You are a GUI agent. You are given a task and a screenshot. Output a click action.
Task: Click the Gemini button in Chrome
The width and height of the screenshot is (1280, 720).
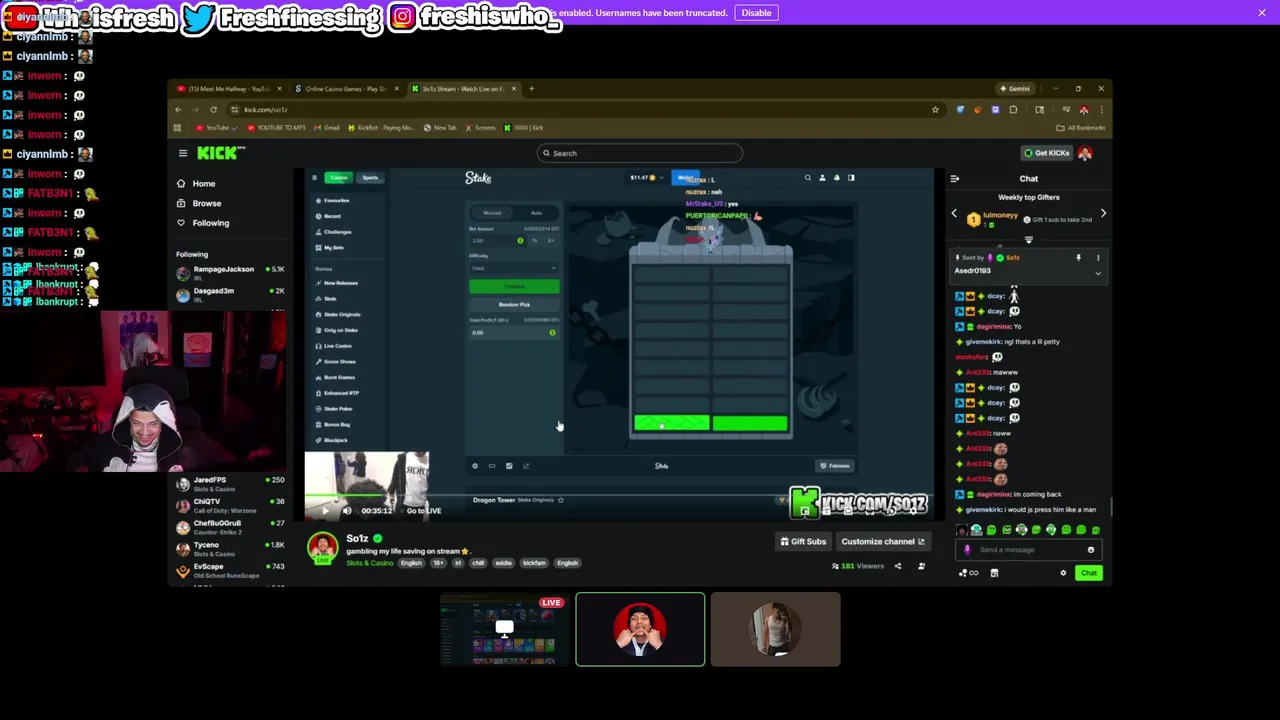pyautogui.click(x=1015, y=89)
